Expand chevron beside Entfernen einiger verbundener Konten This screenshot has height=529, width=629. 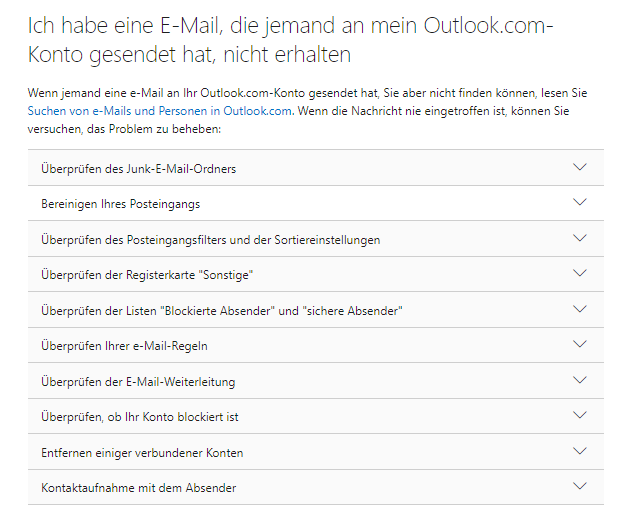click(580, 451)
